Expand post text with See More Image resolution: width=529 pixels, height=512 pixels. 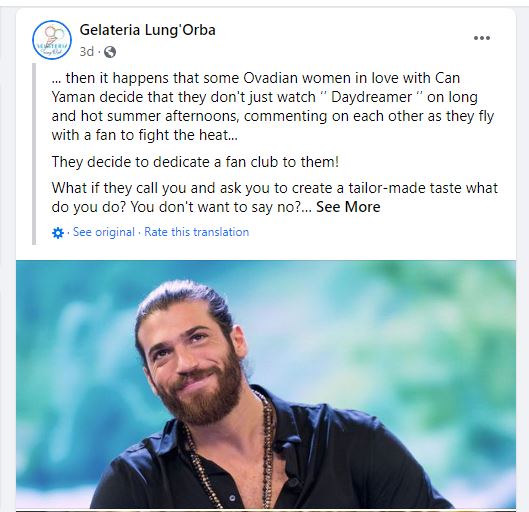pos(348,207)
